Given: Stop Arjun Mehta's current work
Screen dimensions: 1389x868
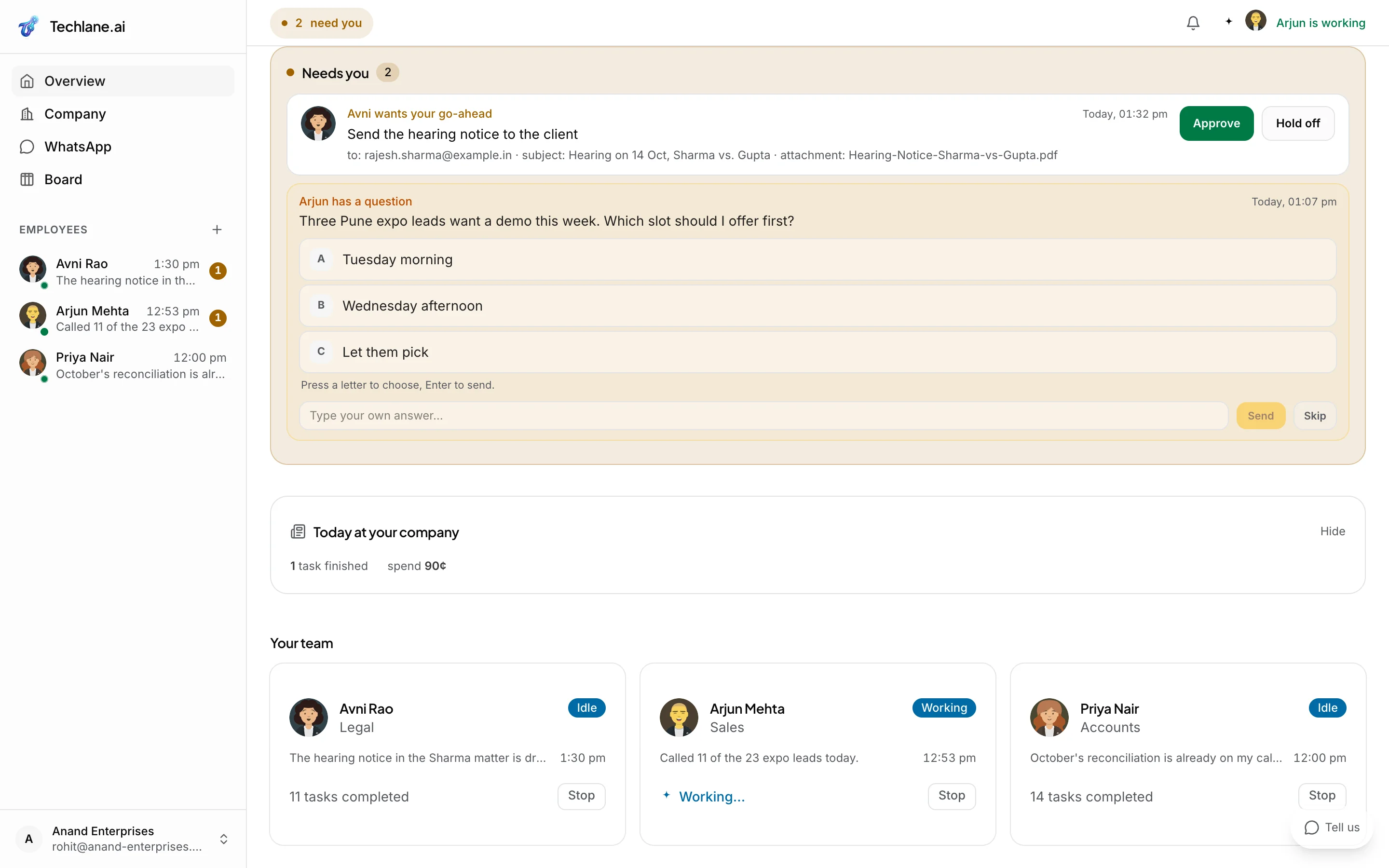Looking at the screenshot, I should click(952, 796).
